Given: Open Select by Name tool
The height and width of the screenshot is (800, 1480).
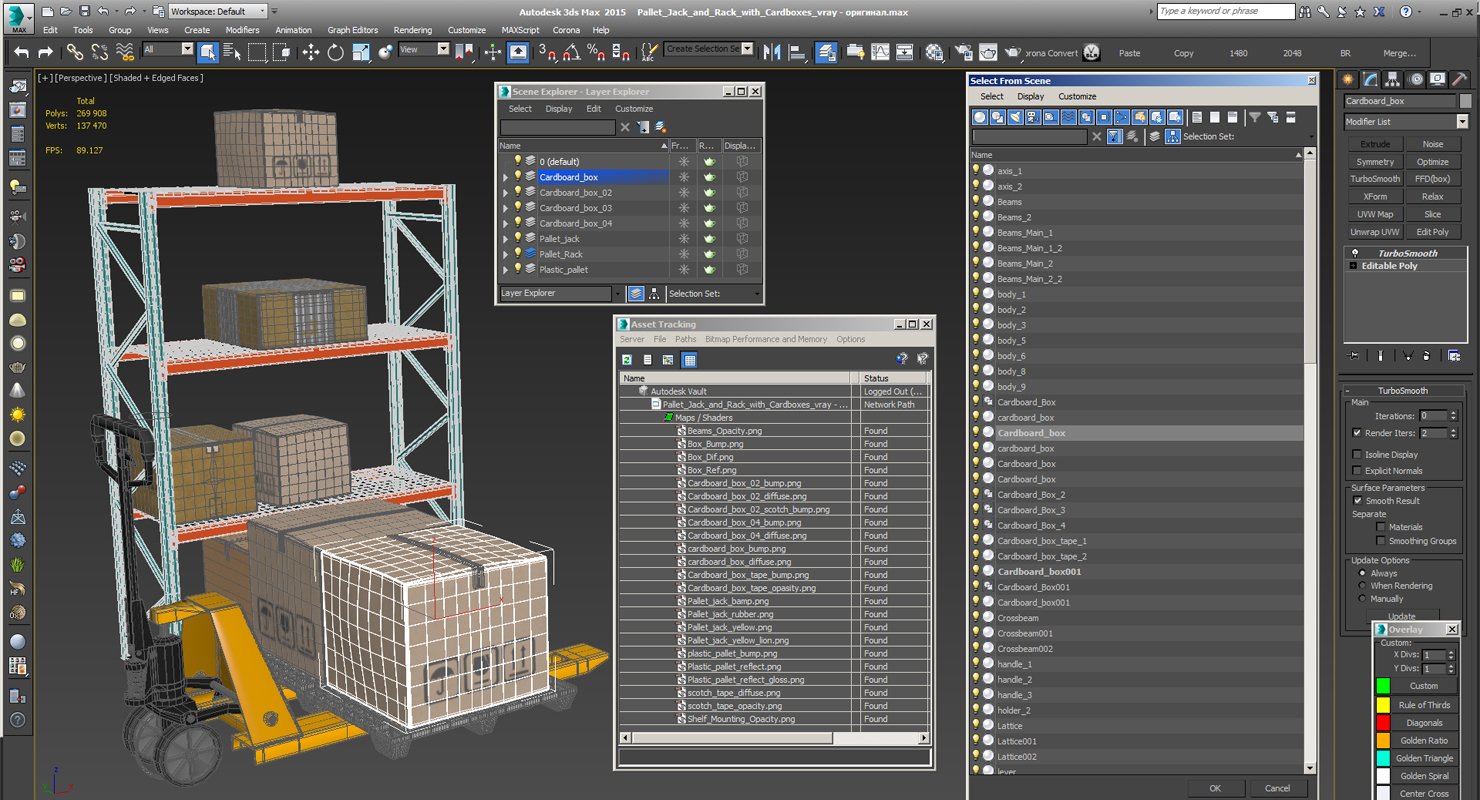Looking at the screenshot, I should pyautogui.click(x=232, y=52).
